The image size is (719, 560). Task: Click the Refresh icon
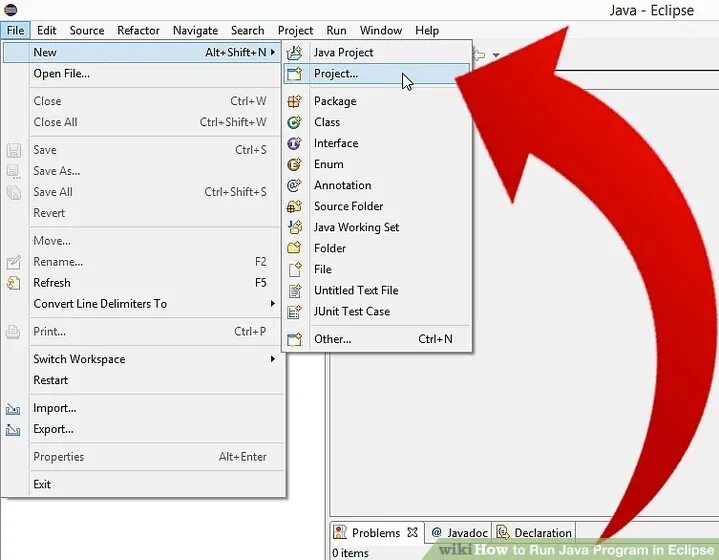(14, 283)
